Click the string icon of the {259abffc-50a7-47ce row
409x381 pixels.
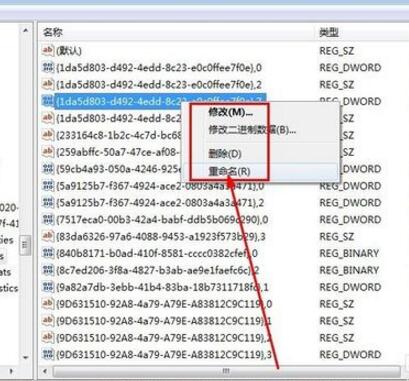click(x=48, y=152)
